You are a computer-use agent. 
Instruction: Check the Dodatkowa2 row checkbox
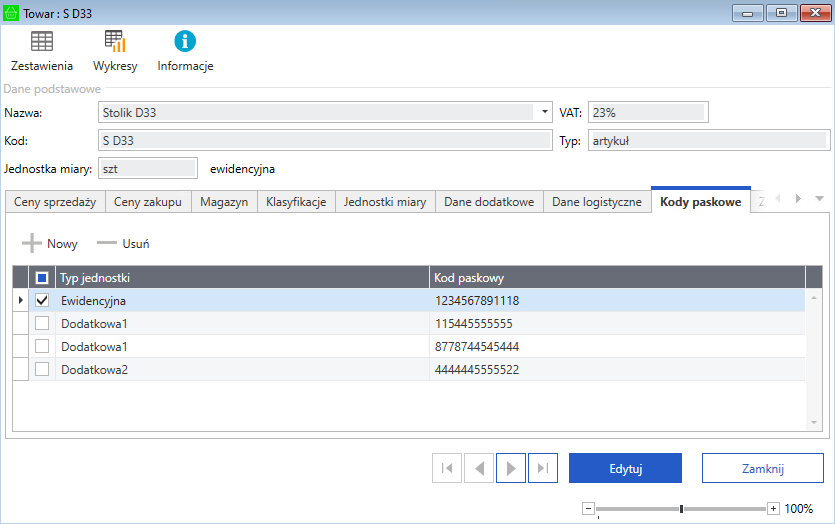[42, 370]
